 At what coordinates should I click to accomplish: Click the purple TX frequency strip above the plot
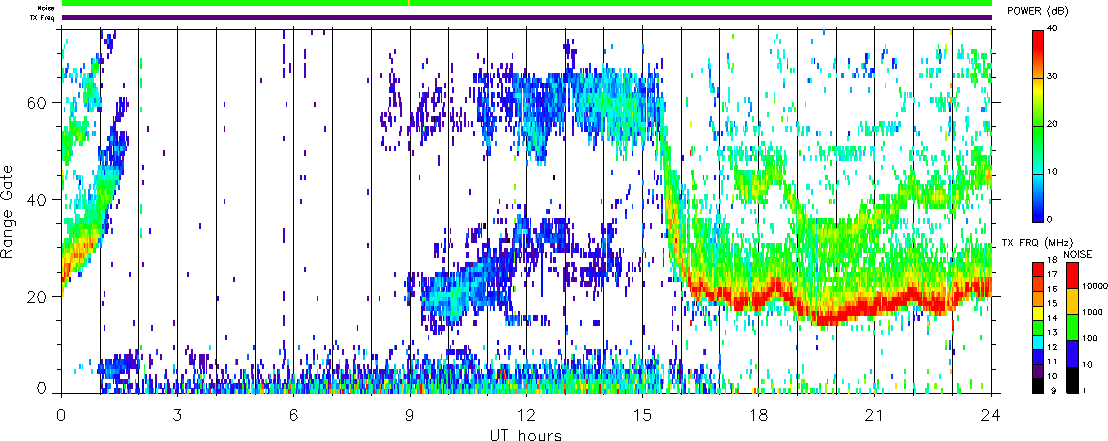coord(527,18)
